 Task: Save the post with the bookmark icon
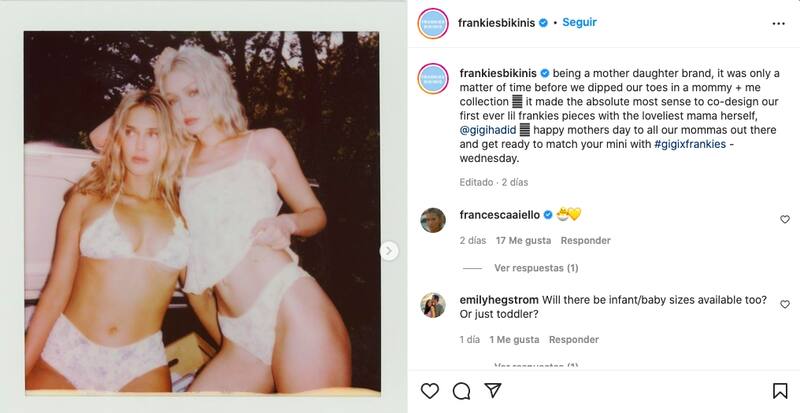(780, 390)
